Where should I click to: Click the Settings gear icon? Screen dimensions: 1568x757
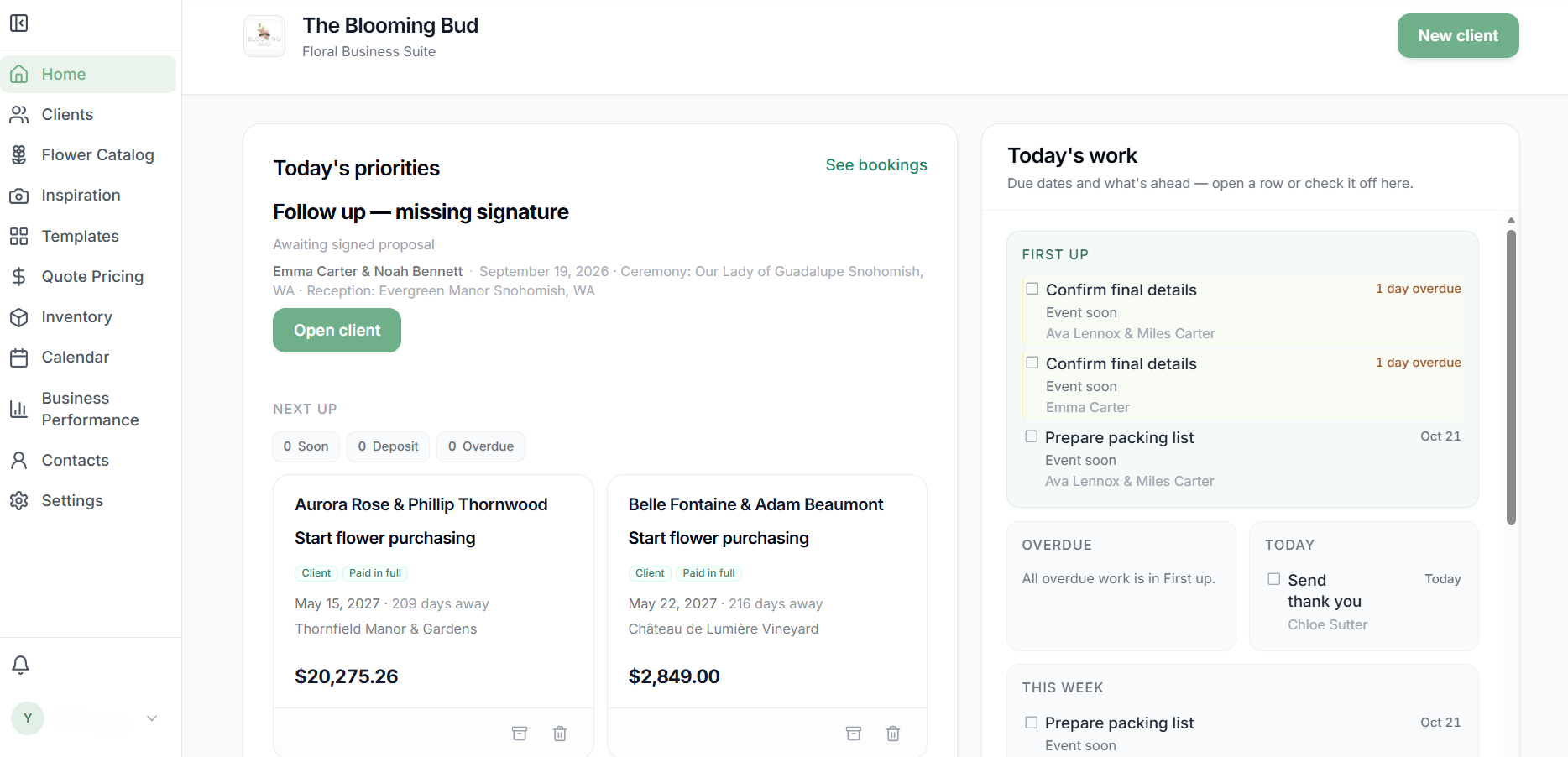click(18, 500)
